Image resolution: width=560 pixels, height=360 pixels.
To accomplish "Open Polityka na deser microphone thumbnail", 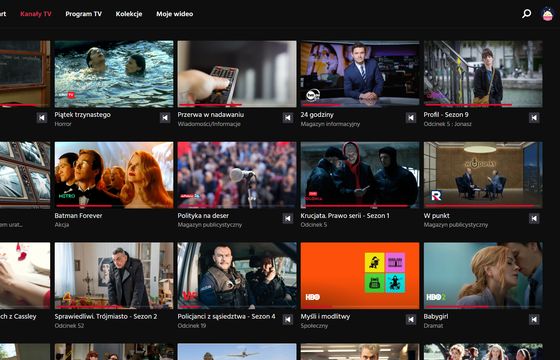I will pos(237,175).
